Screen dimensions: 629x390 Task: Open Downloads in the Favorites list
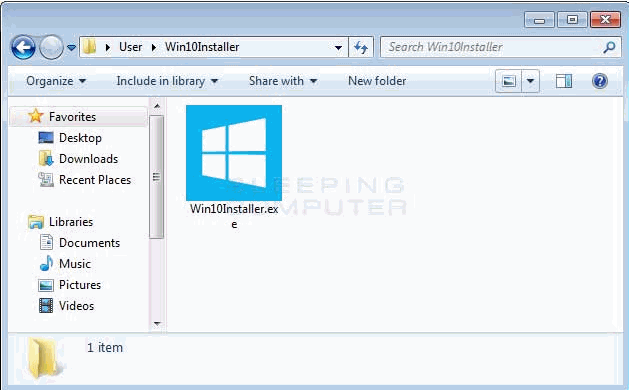point(88,159)
